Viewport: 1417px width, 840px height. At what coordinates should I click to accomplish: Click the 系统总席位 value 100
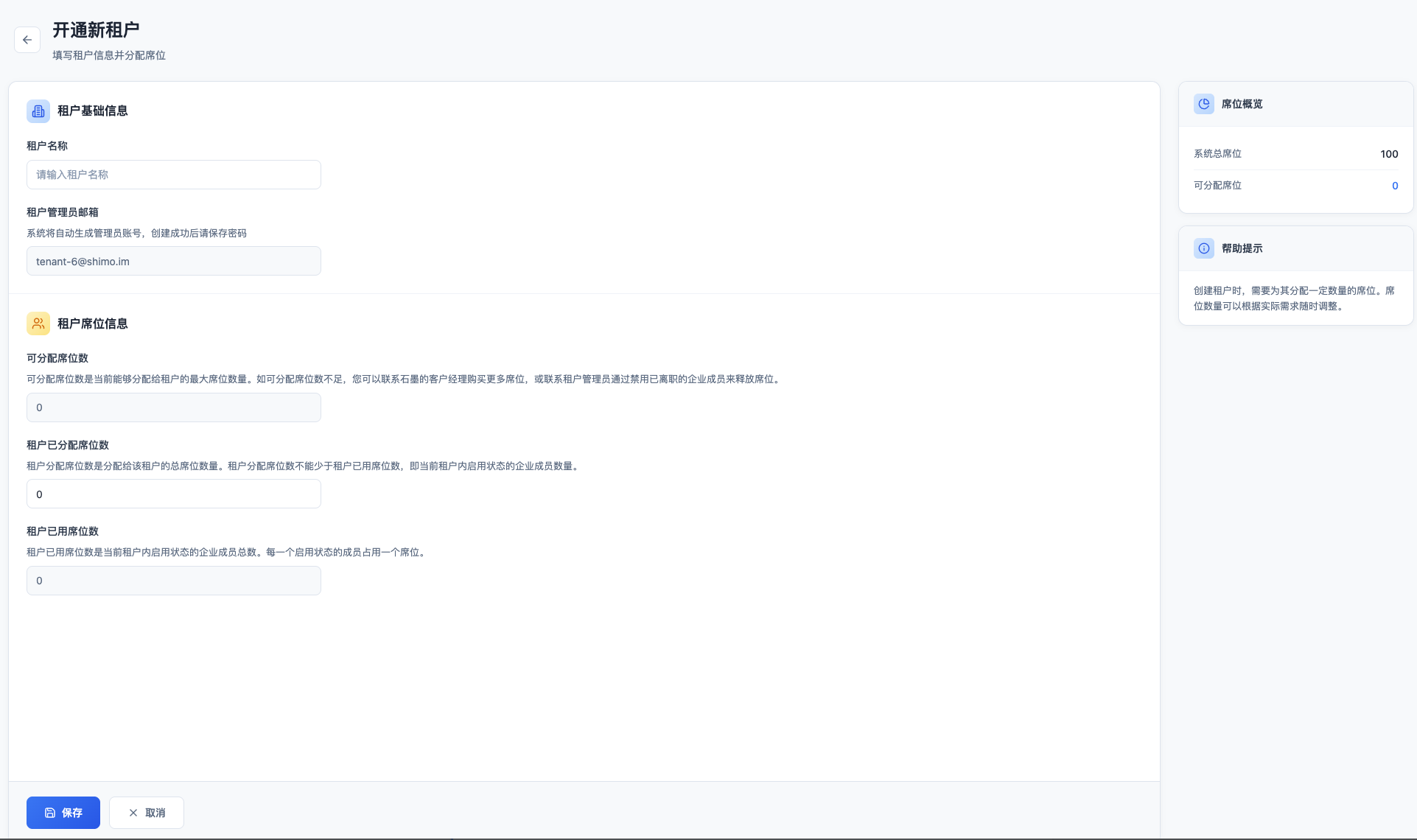coord(1389,154)
